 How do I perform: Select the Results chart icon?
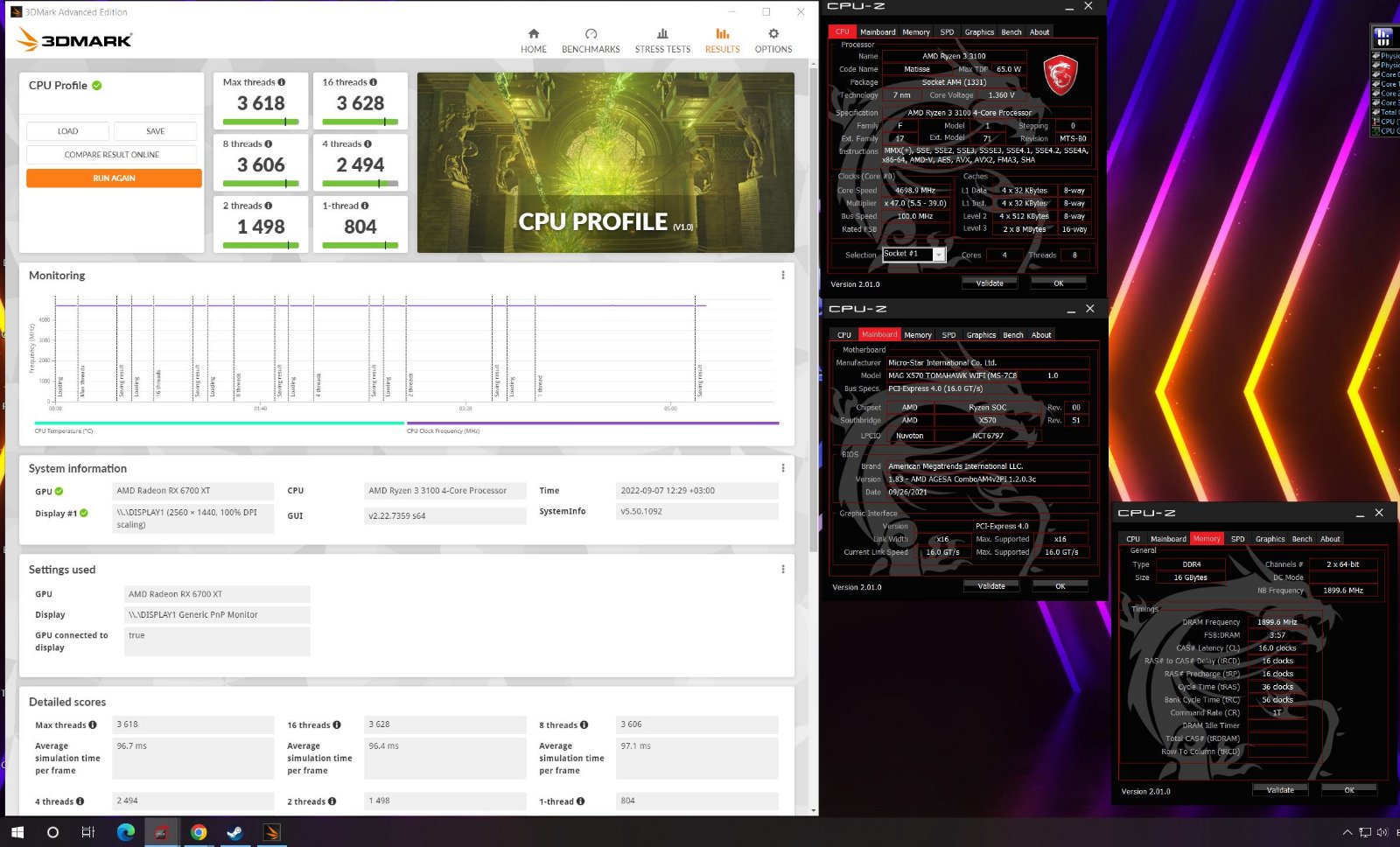[x=722, y=34]
